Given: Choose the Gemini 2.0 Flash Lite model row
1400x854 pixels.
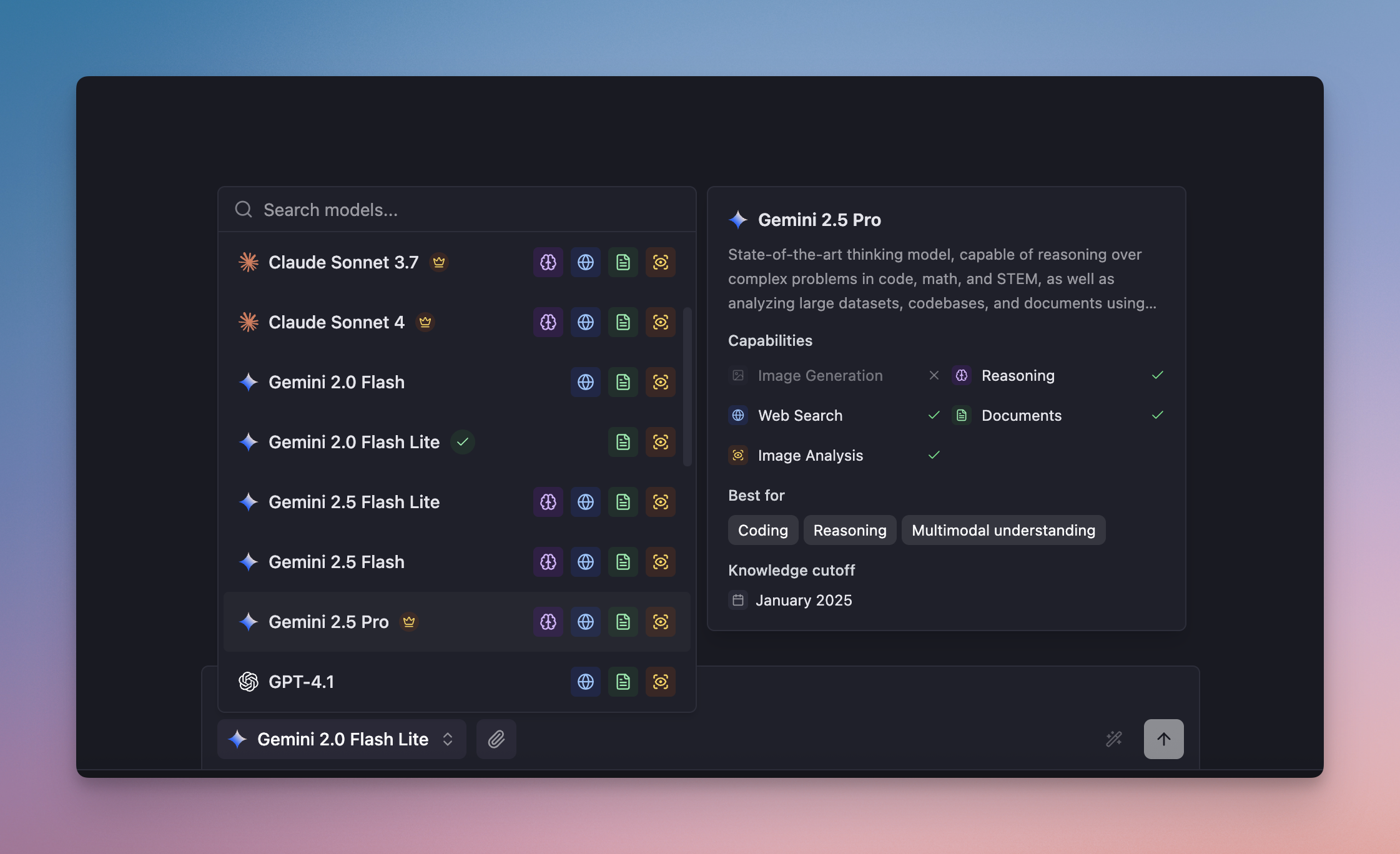Looking at the screenshot, I should (x=457, y=442).
